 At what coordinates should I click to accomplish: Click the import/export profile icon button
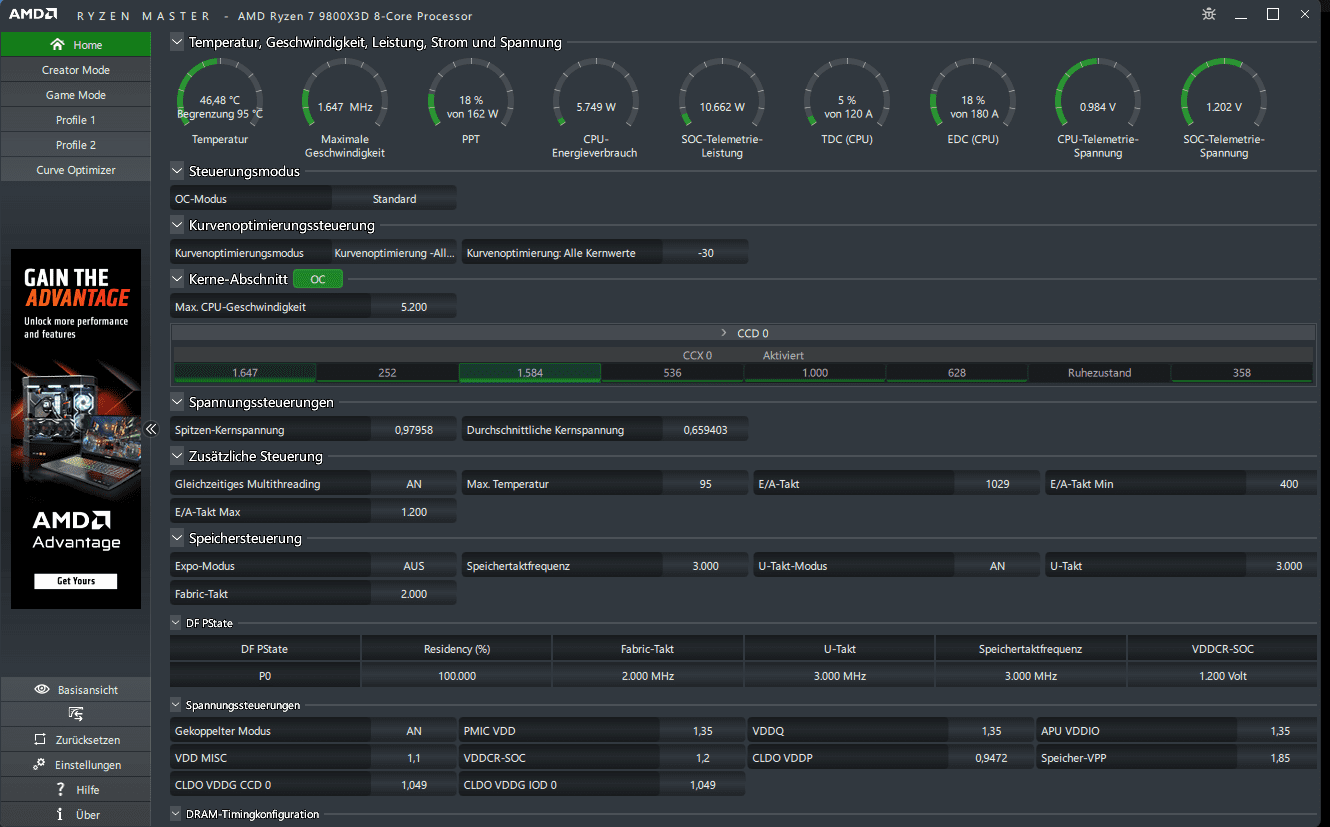[76, 714]
